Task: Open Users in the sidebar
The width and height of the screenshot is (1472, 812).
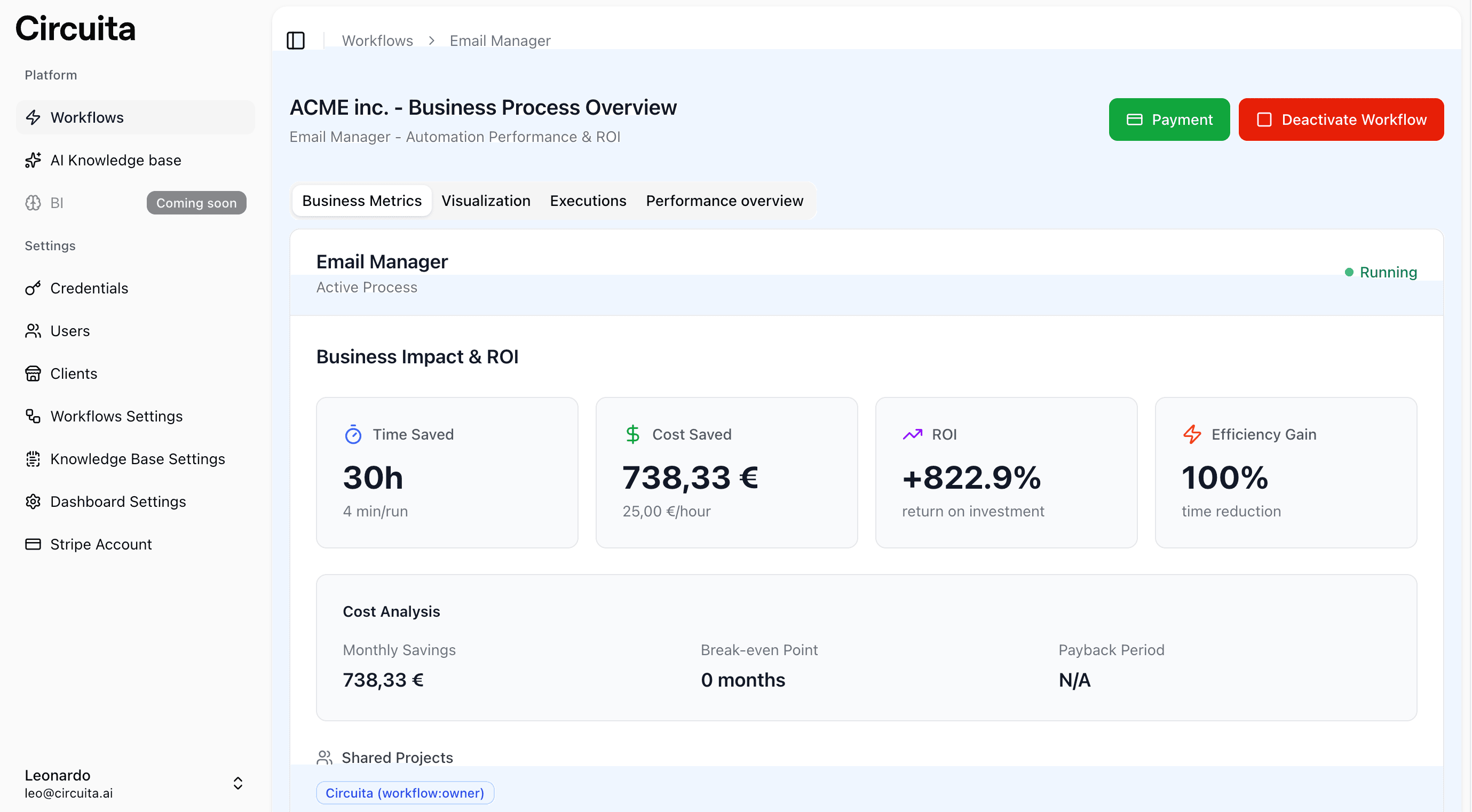Action: click(x=70, y=331)
